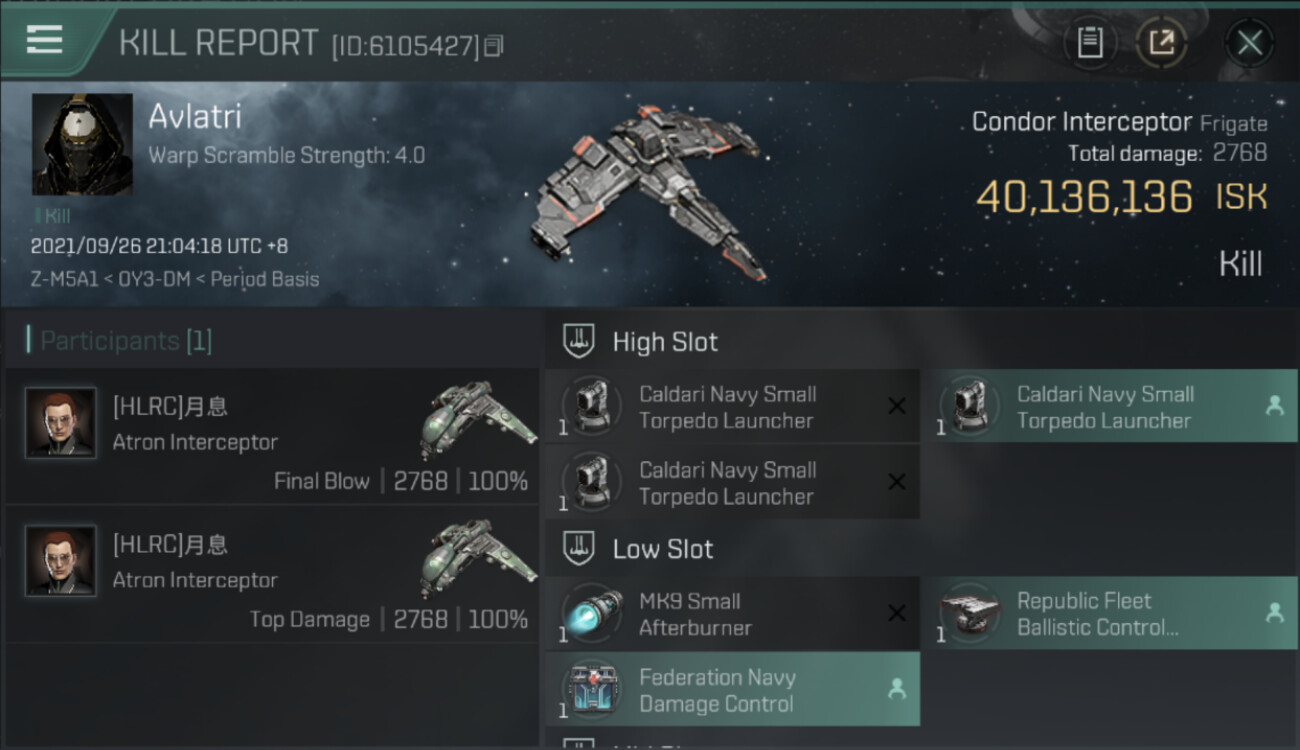Tap the Top Damage participant's Atron ship image
This screenshot has width=1300, height=750.
tap(477, 556)
